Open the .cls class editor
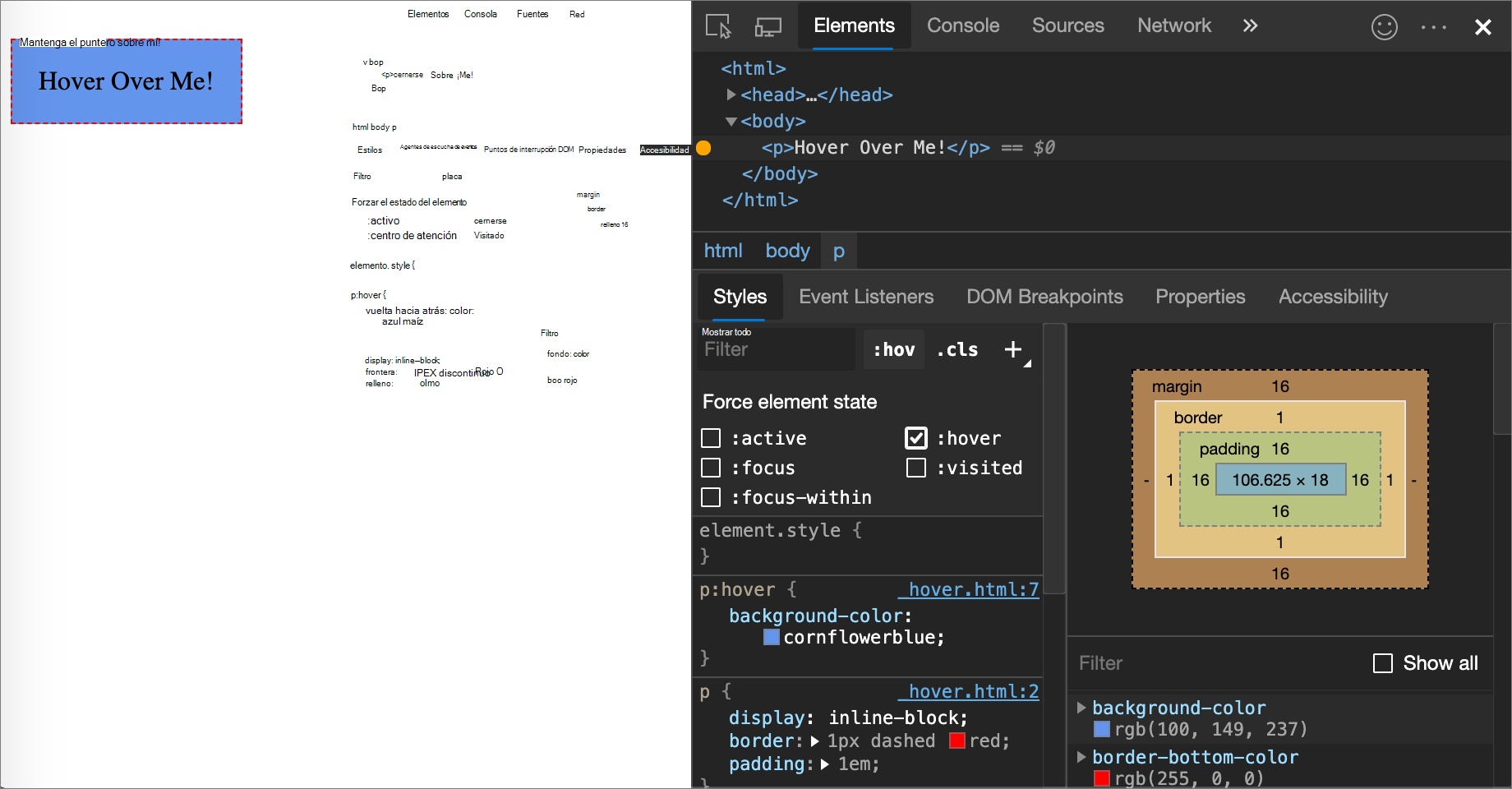 [x=957, y=349]
